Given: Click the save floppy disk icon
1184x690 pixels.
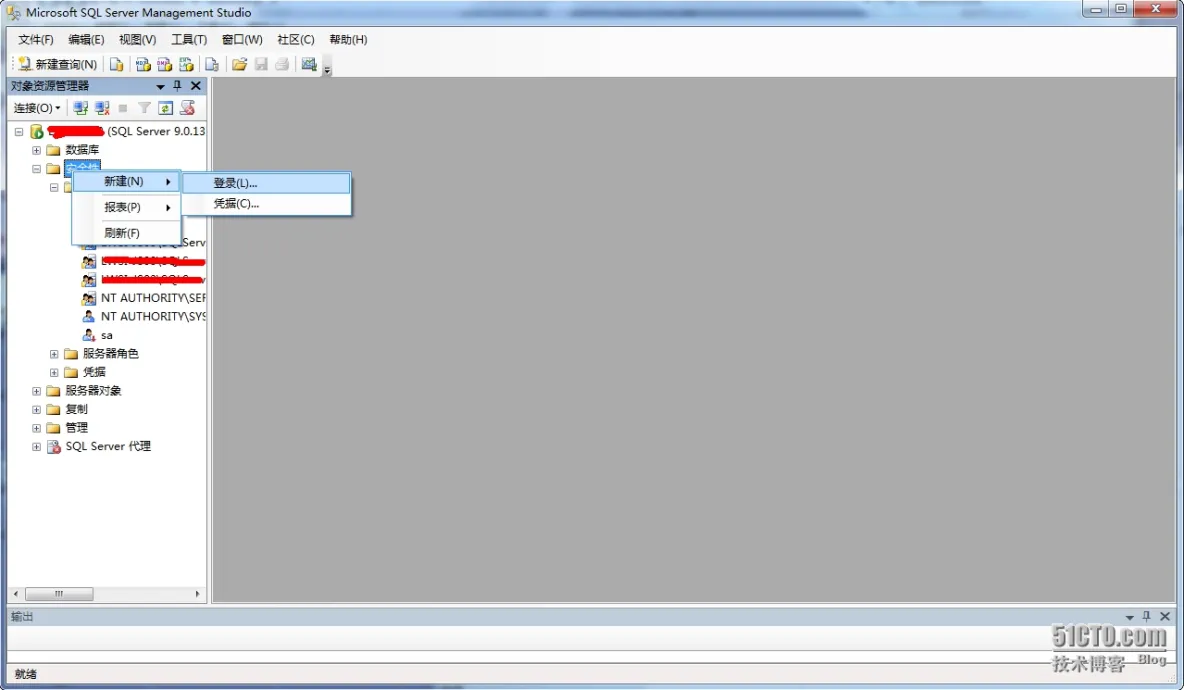Looking at the screenshot, I should click(261, 64).
